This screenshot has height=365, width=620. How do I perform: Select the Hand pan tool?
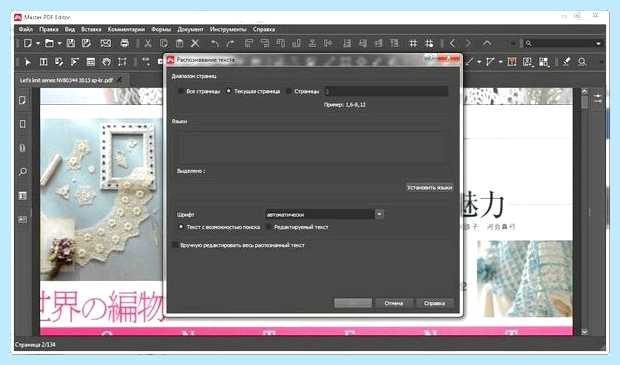(x=106, y=62)
